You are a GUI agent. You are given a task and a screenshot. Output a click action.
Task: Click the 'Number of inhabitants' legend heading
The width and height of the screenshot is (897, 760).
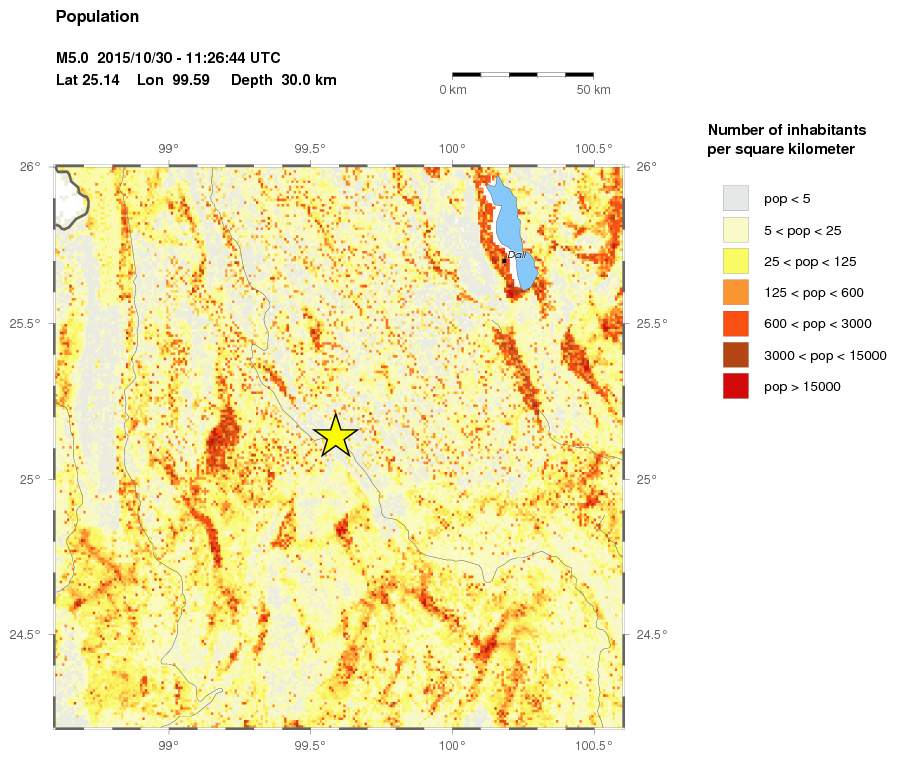pyautogui.click(x=786, y=130)
